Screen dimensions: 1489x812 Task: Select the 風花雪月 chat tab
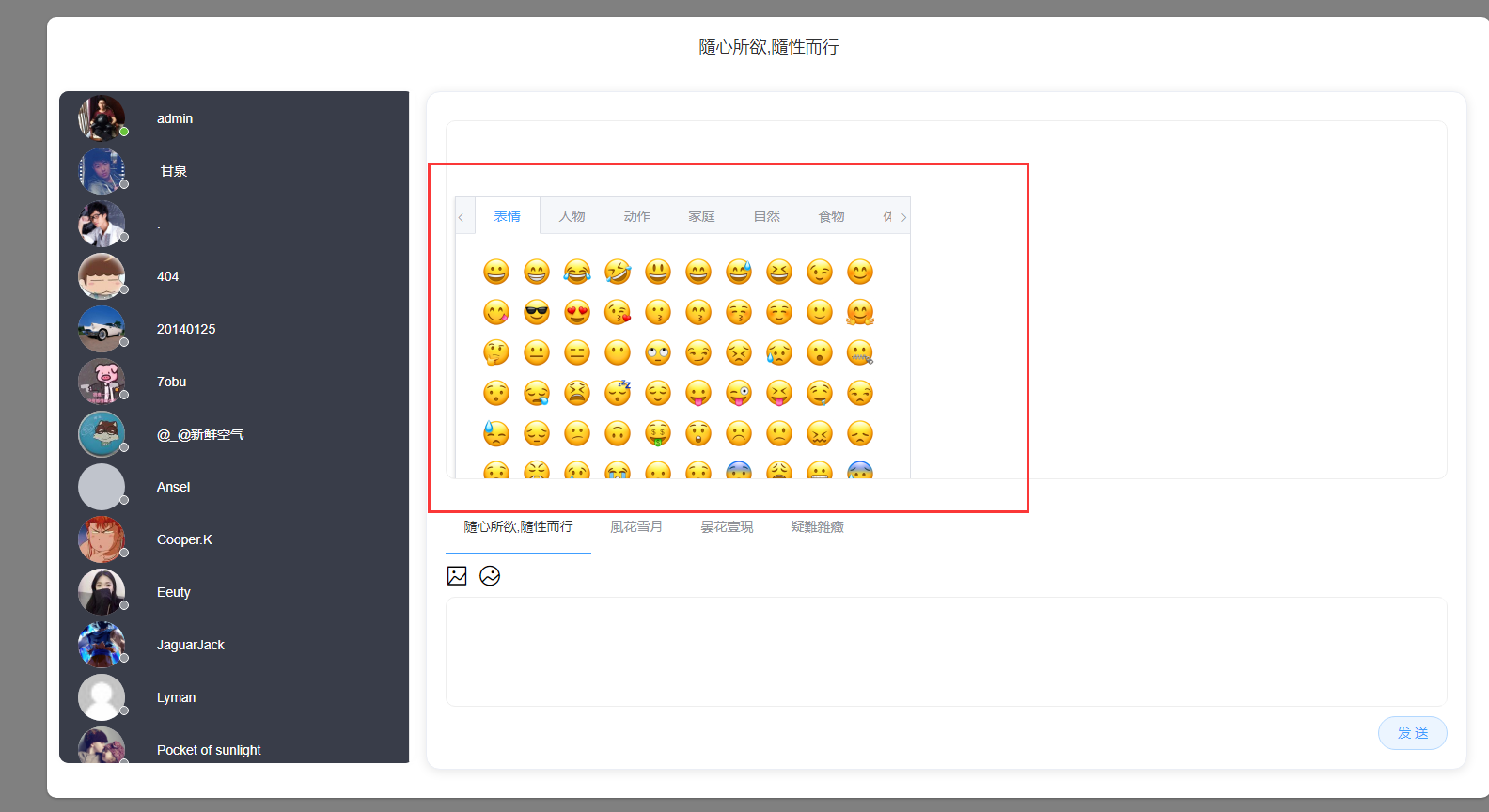636,527
